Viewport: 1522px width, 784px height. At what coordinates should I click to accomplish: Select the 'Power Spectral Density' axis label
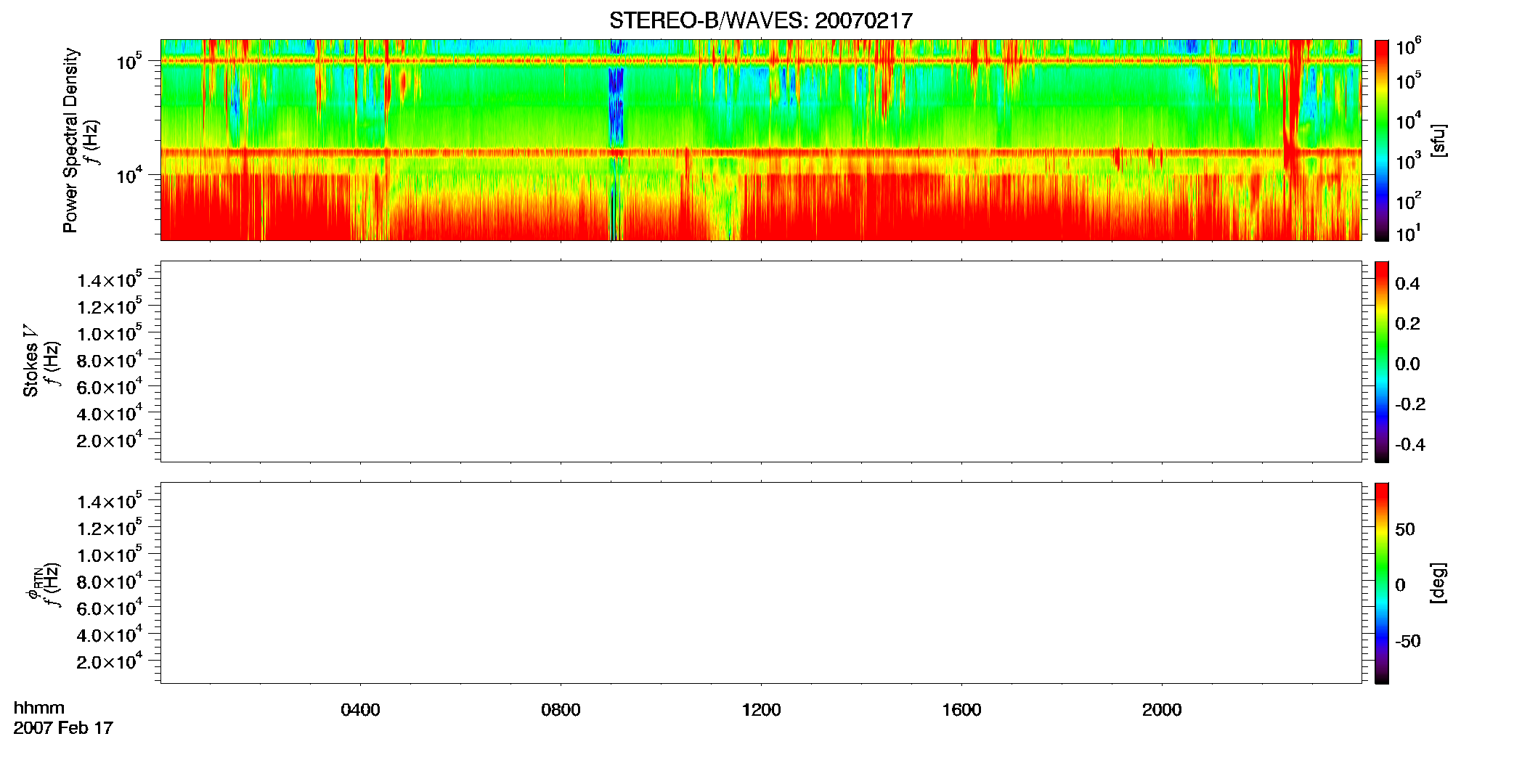[70, 140]
